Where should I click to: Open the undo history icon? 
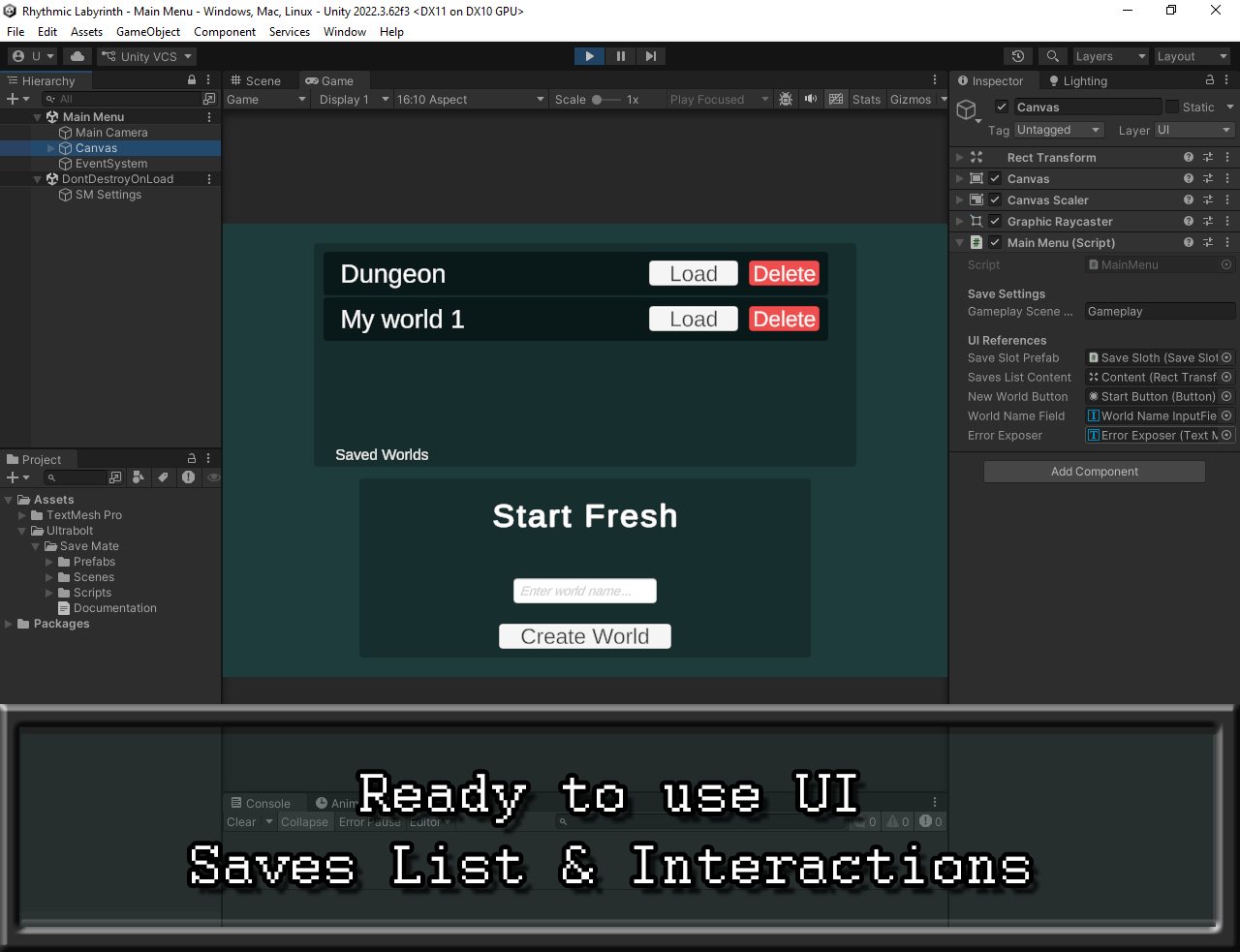[1017, 56]
